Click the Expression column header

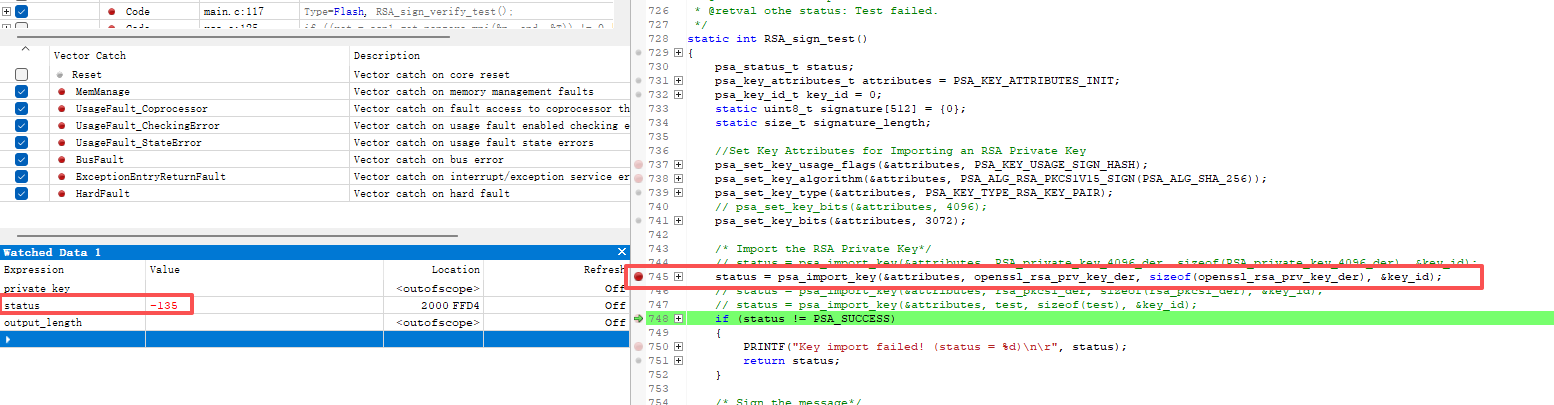[x=34, y=270]
